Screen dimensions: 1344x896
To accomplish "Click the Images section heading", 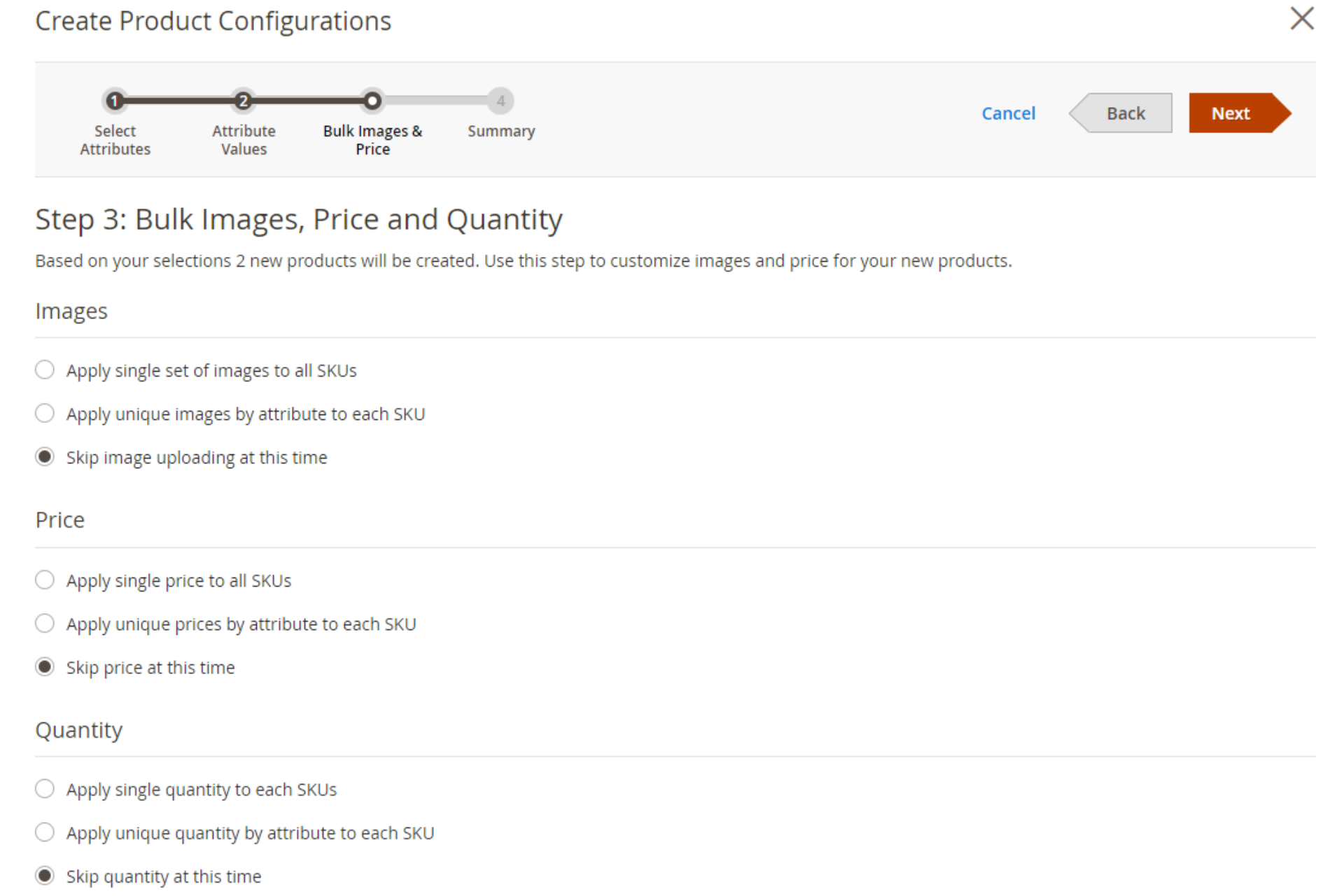I will pos(71,310).
